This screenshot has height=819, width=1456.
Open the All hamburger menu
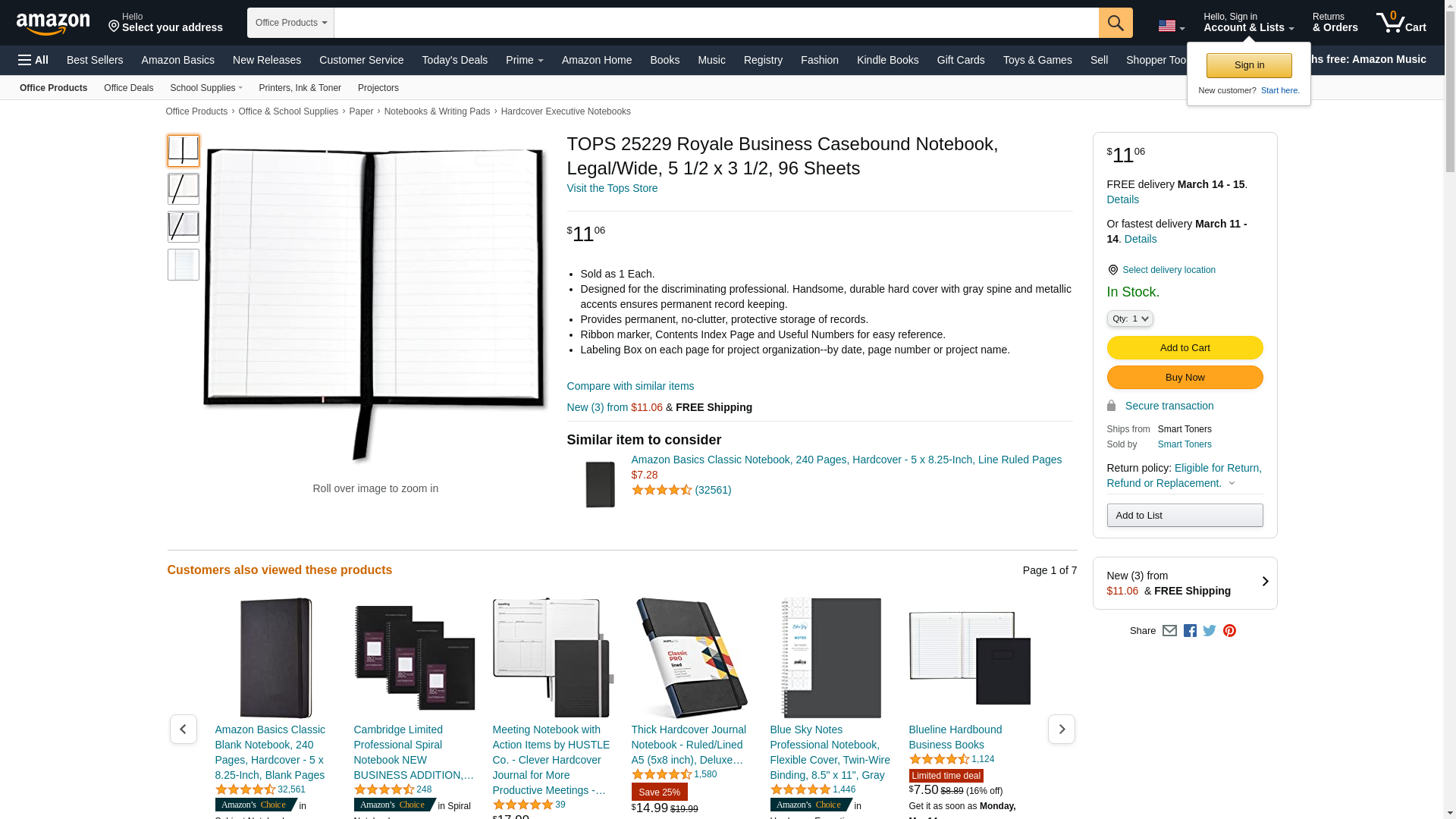[33, 60]
